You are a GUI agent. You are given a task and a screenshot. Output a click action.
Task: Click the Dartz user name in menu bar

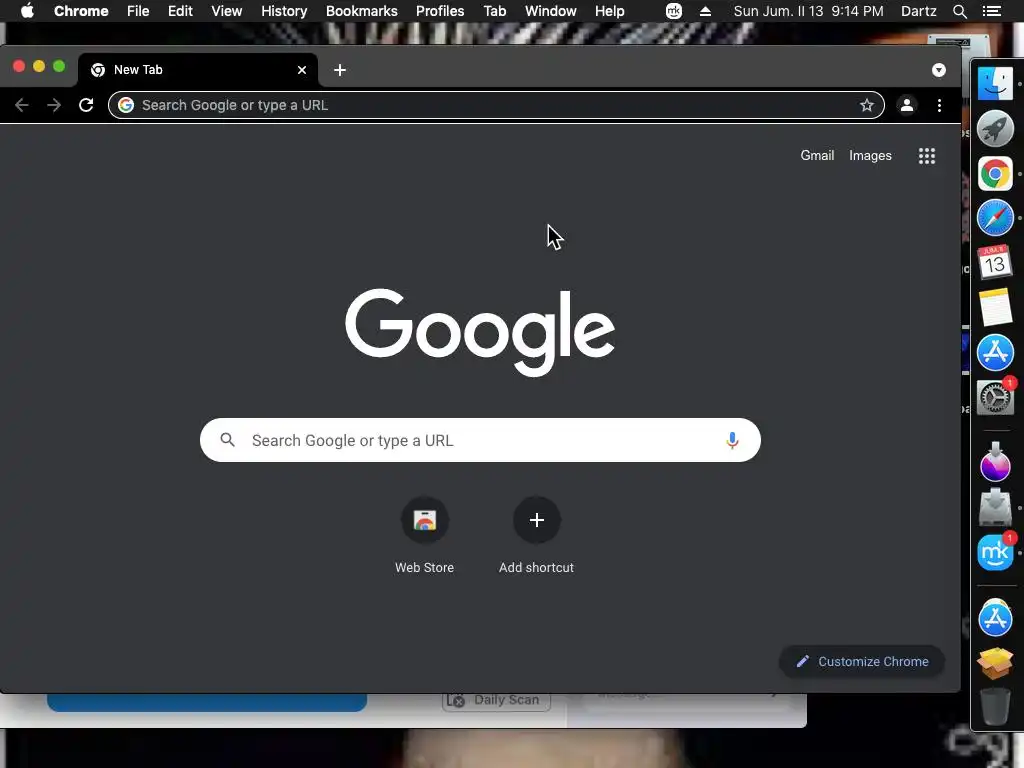[x=918, y=11]
